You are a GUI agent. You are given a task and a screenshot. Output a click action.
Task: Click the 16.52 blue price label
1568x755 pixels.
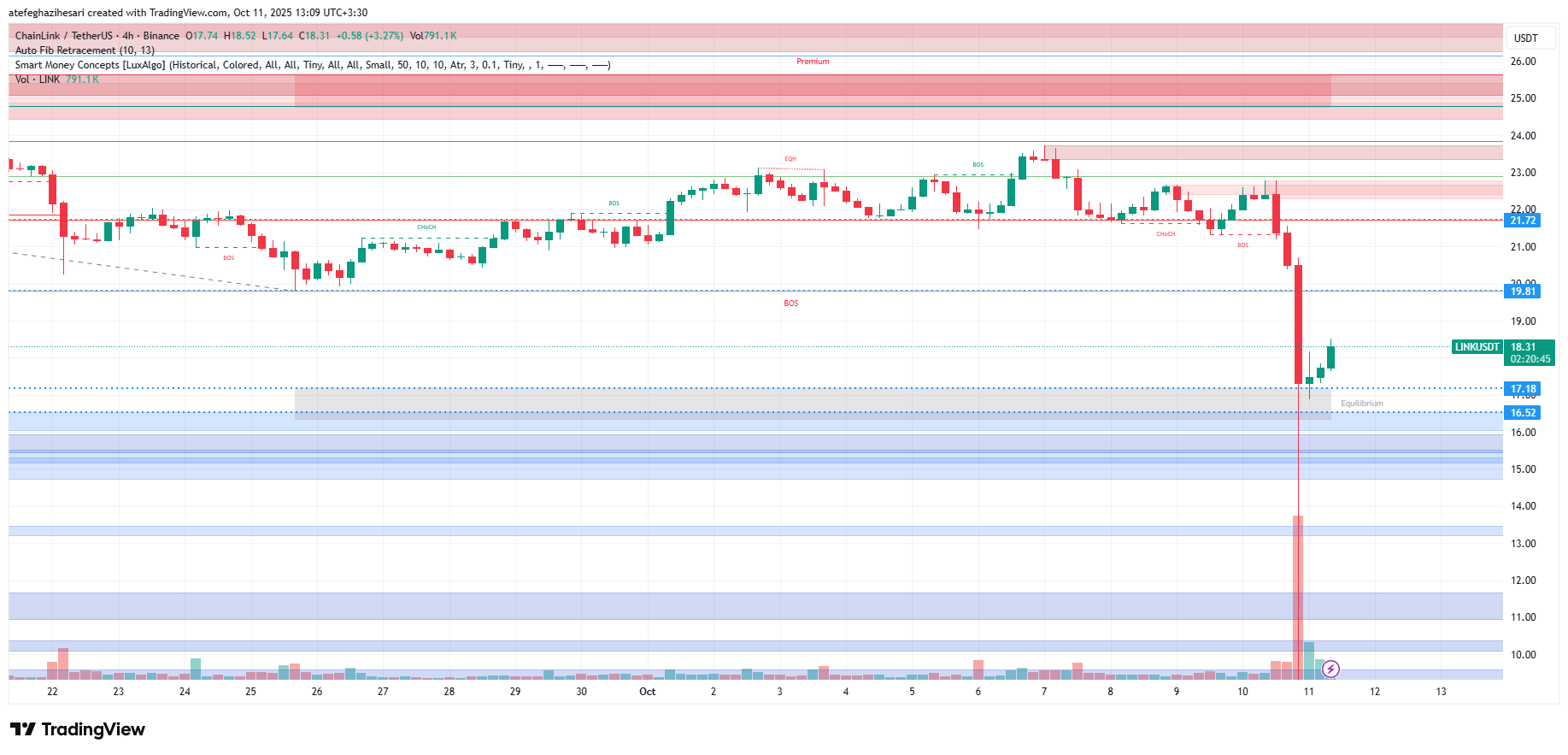click(1522, 413)
